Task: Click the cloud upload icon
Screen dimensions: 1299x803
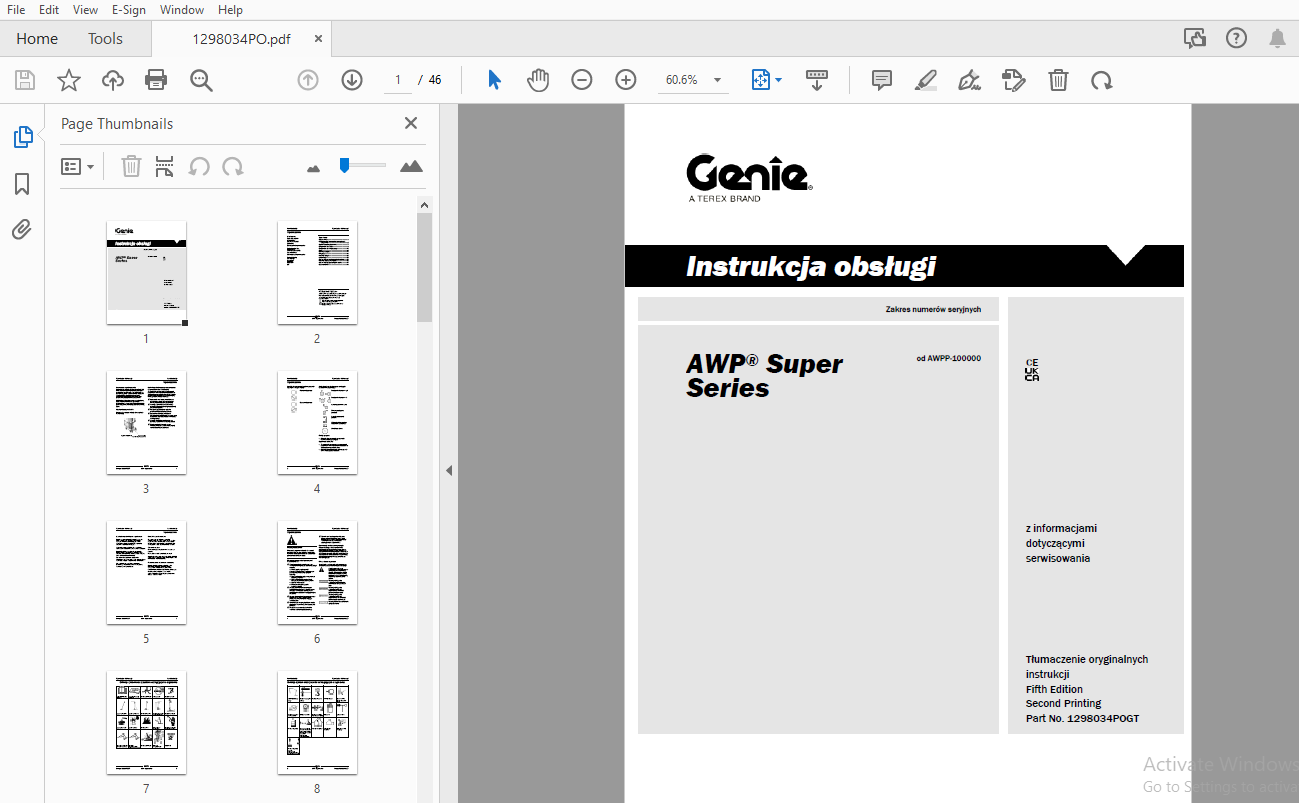Action: [x=113, y=80]
